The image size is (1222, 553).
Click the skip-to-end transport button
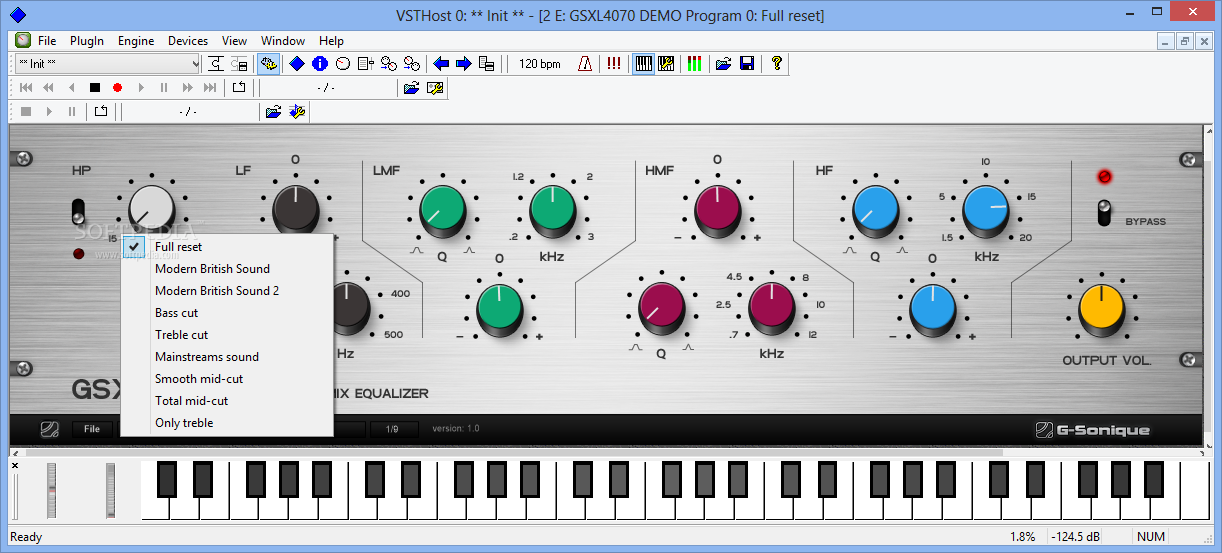[x=210, y=87]
